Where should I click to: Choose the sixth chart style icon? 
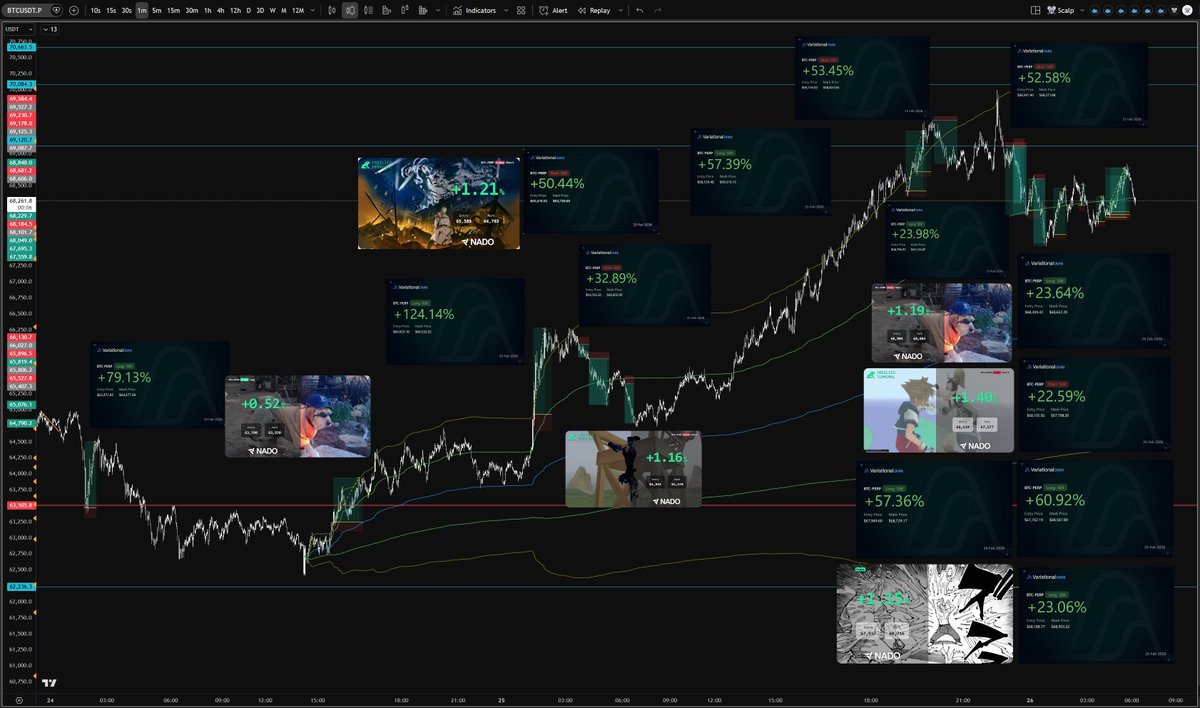423,10
